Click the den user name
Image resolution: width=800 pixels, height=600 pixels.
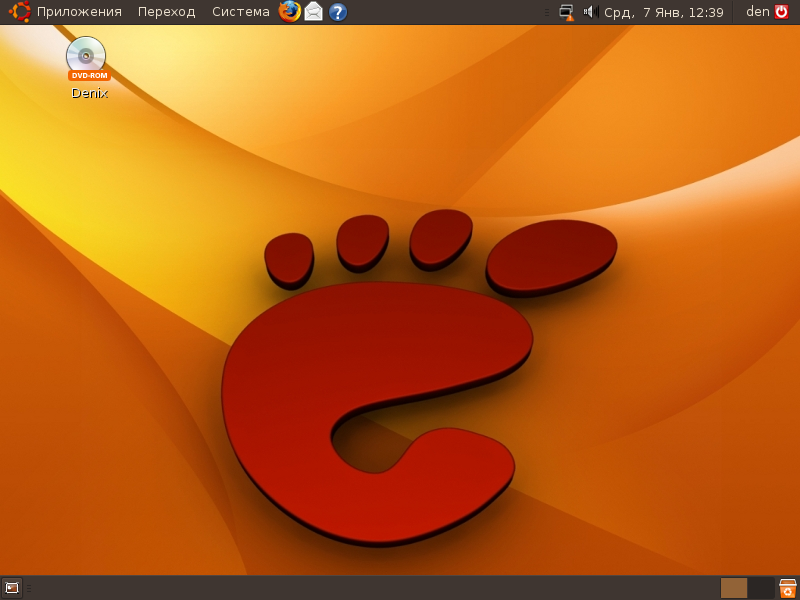pos(758,12)
